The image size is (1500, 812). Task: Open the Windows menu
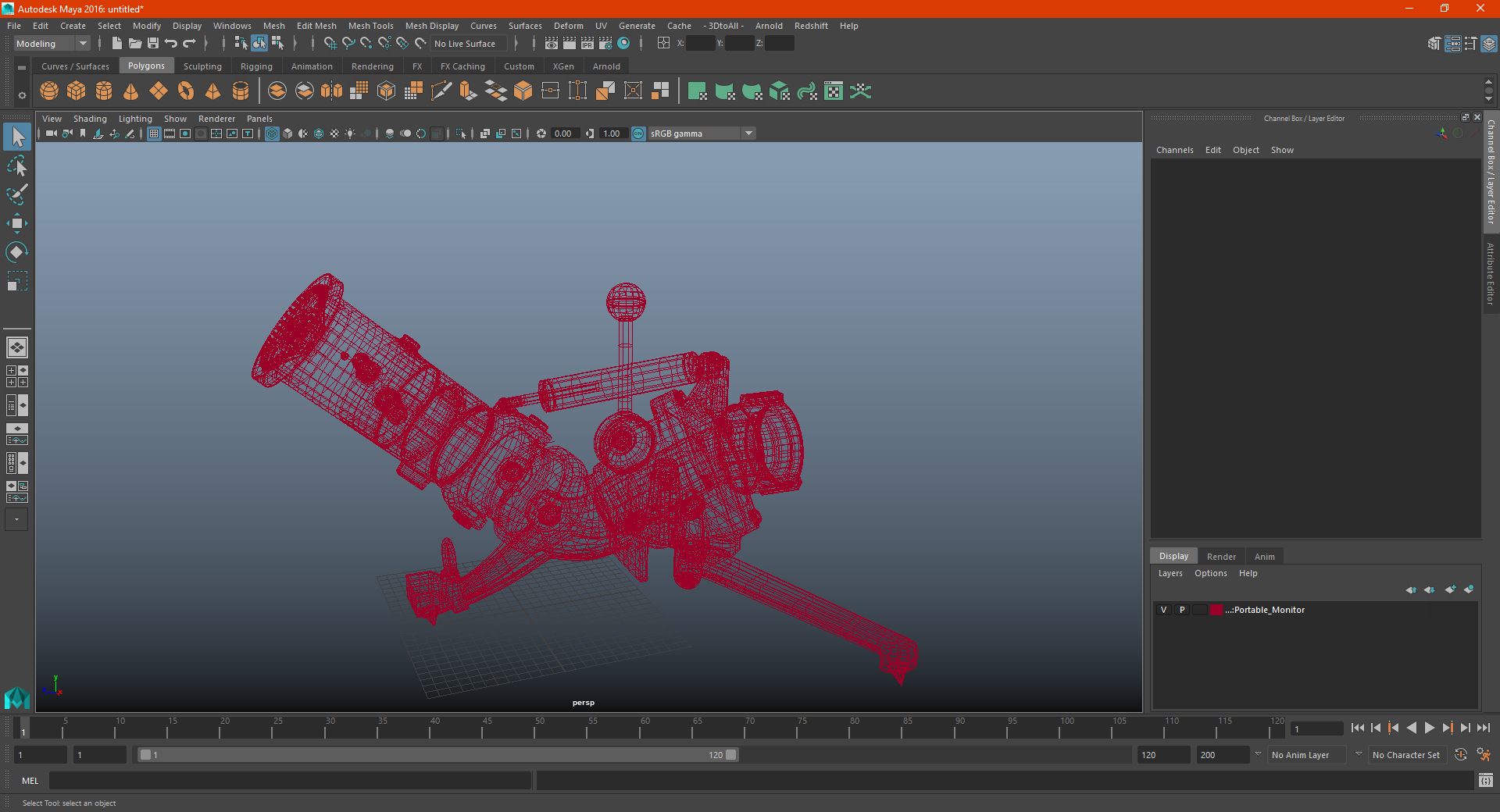click(x=232, y=26)
